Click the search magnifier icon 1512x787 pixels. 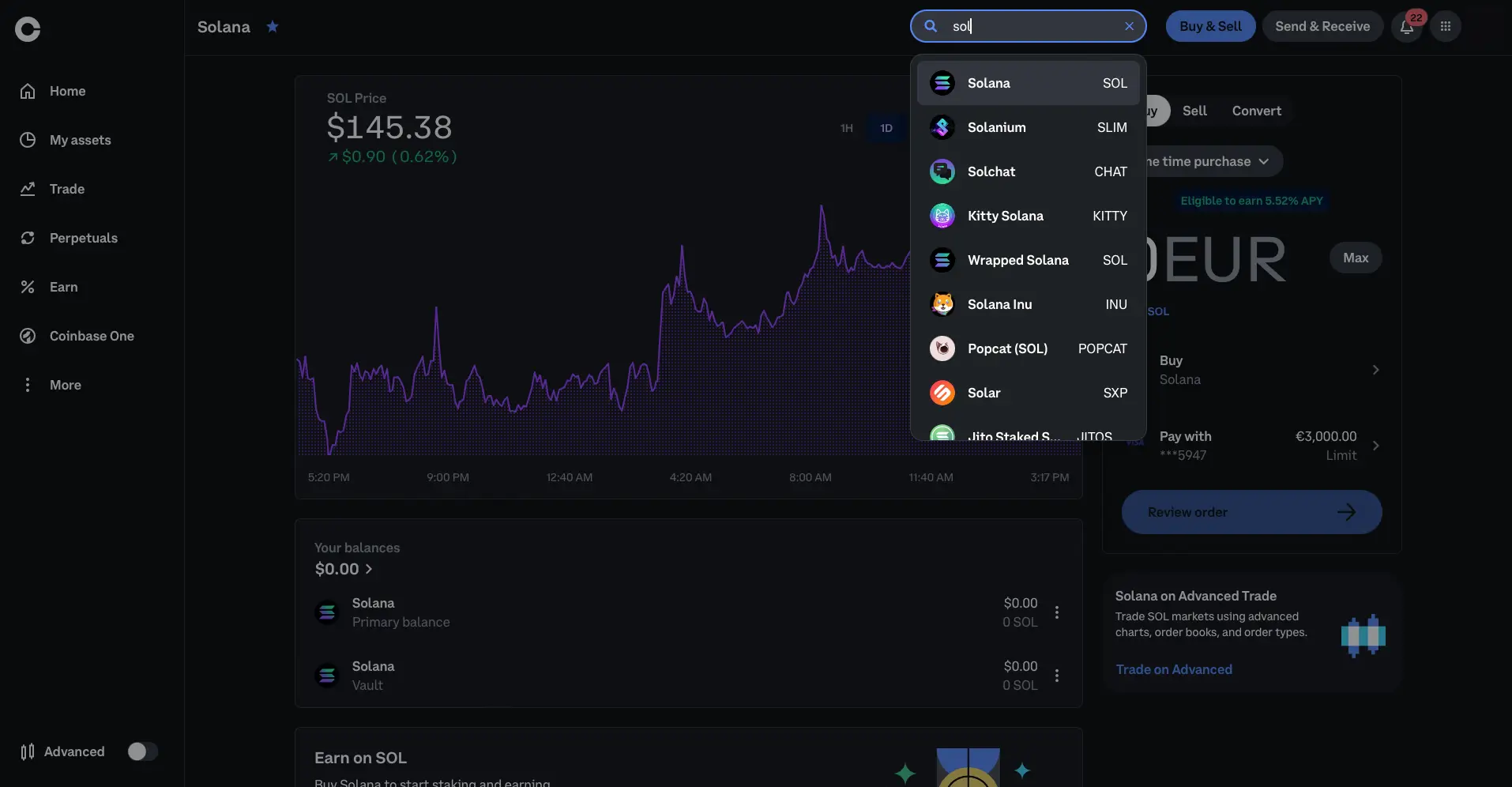(x=931, y=26)
